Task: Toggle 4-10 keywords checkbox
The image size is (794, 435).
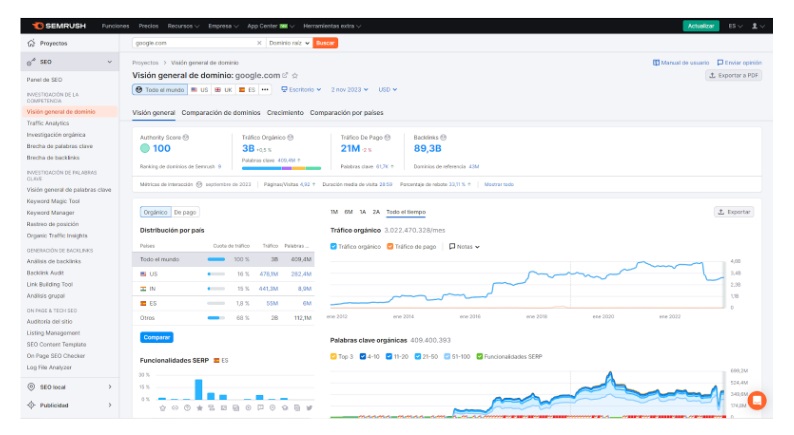Action: tap(363, 357)
